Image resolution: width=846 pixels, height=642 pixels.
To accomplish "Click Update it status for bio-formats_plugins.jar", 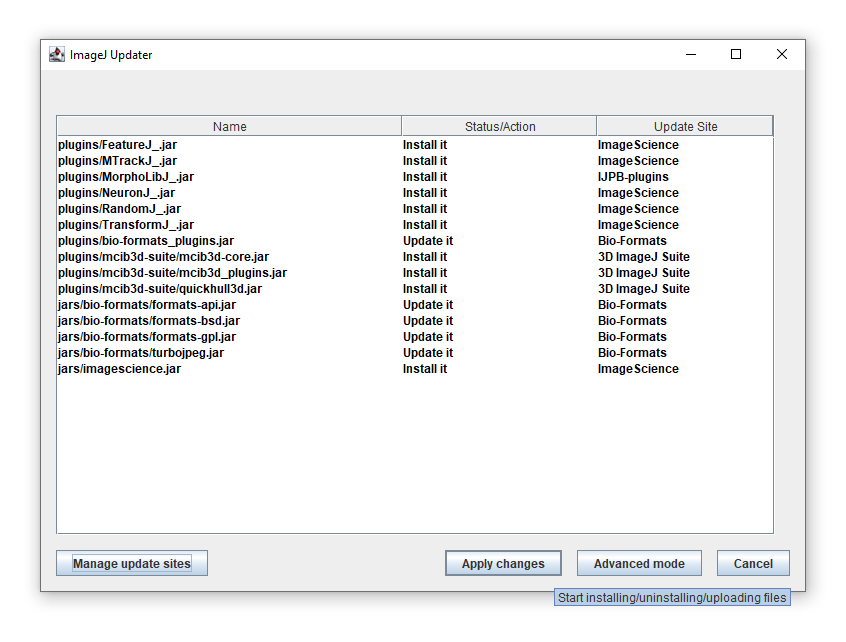I will click(x=428, y=241).
